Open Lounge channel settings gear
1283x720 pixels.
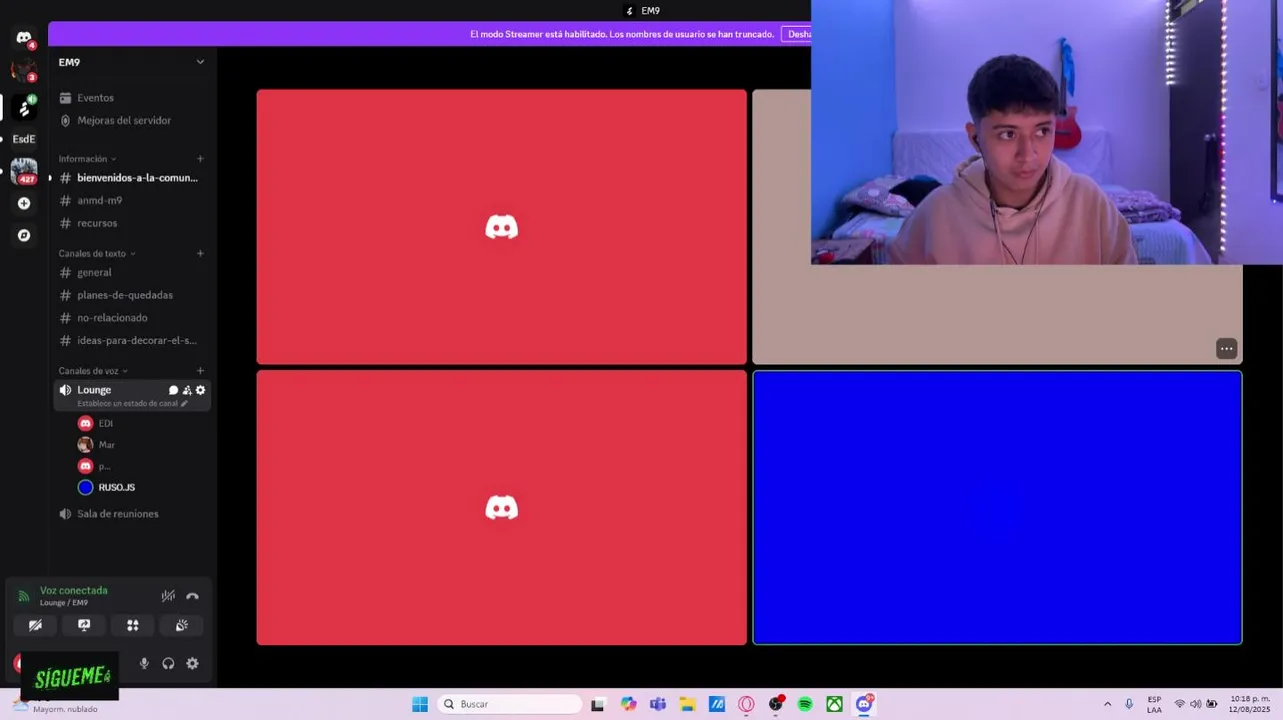click(x=200, y=390)
